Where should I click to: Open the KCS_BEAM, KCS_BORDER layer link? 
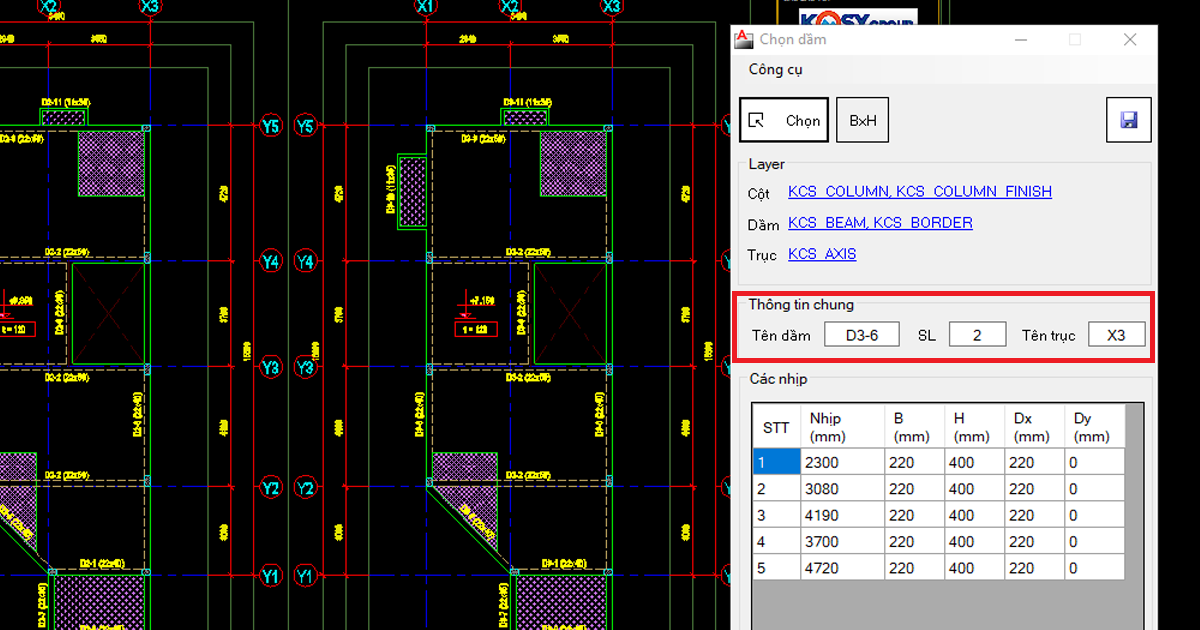tap(880, 223)
